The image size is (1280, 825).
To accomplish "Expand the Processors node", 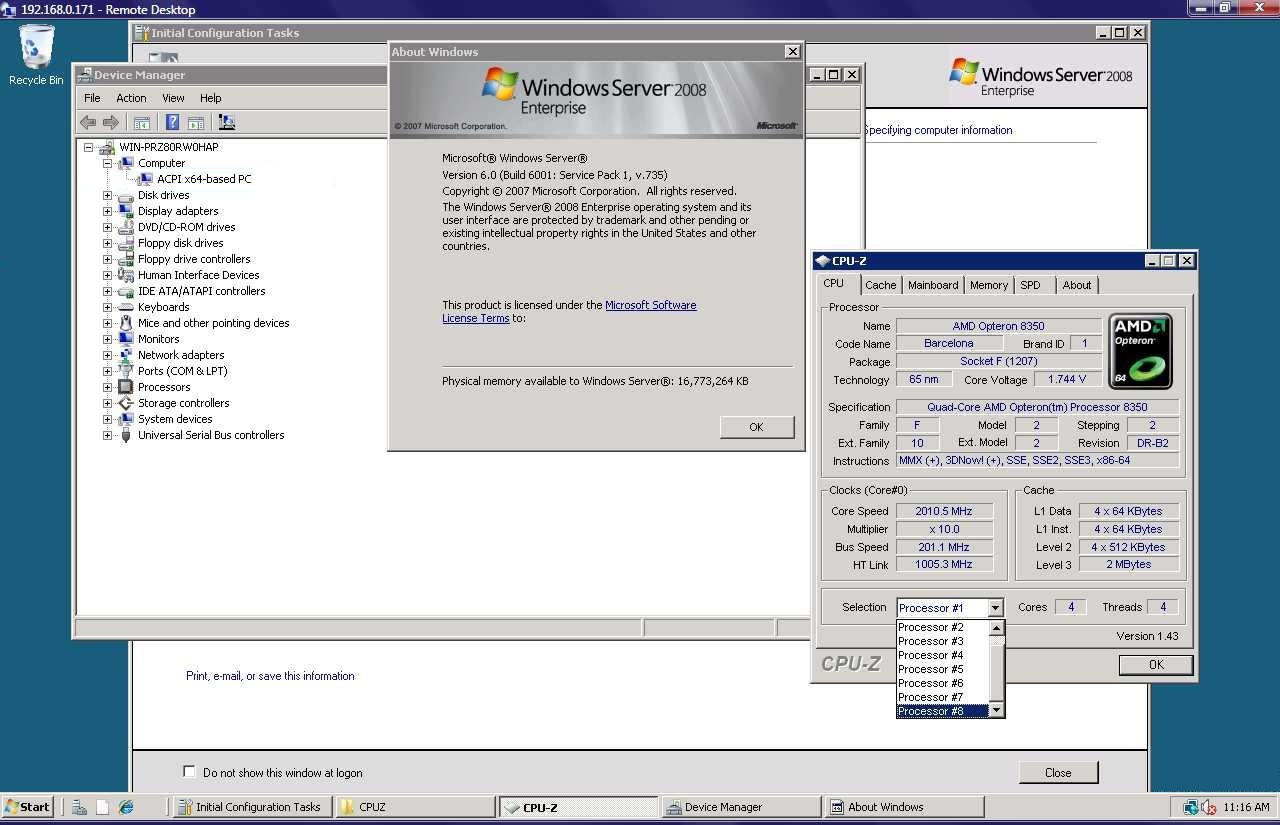I will tap(107, 387).
